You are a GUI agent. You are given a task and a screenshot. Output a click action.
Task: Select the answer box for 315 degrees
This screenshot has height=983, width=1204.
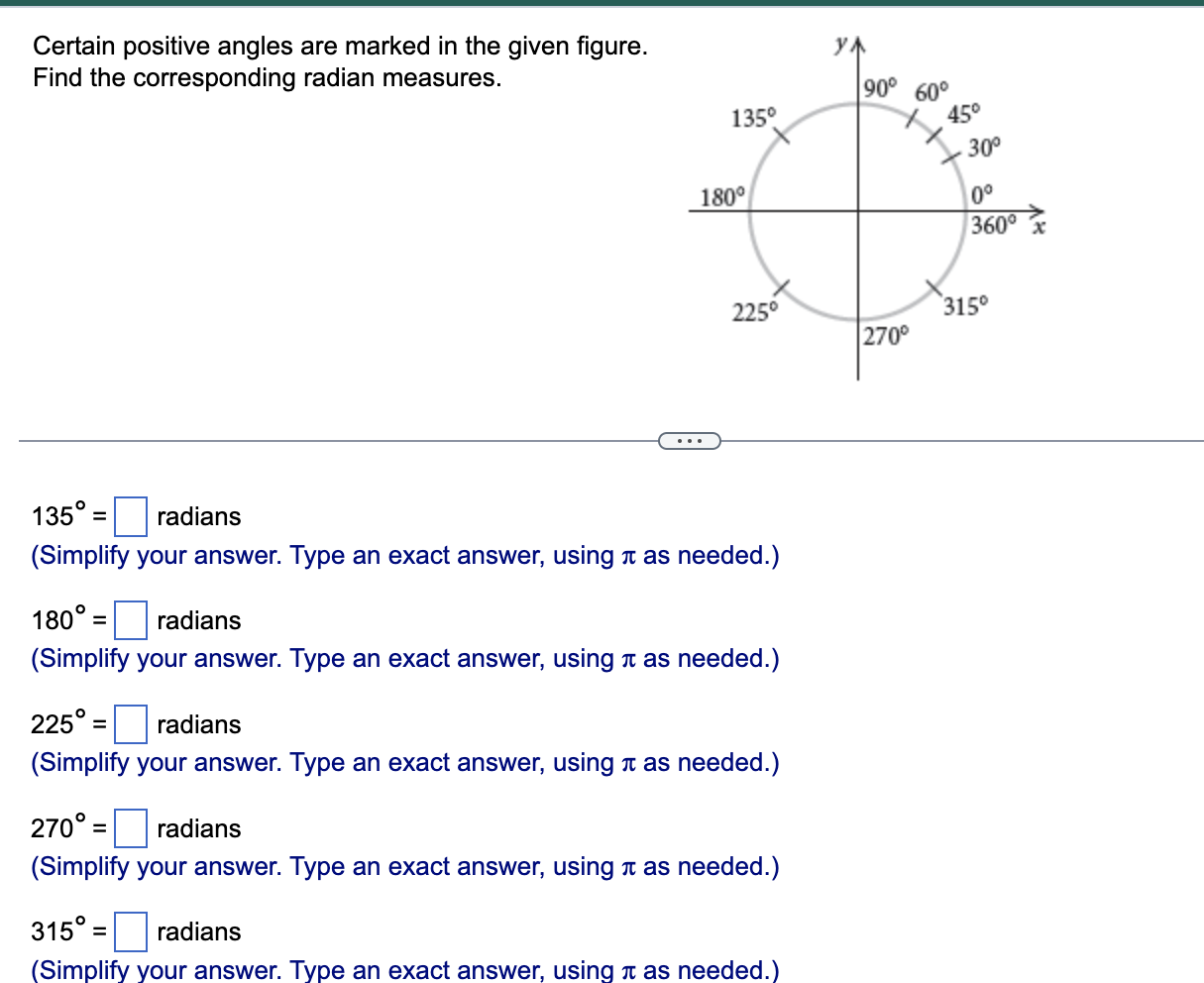[x=130, y=931]
